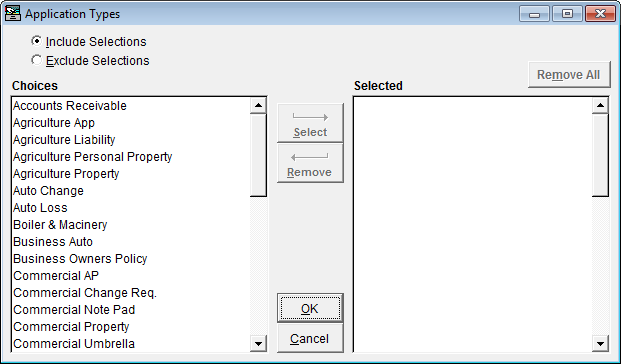The height and width of the screenshot is (364, 621).
Task: Click the Choices list scroll up arrow
Action: point(258,105)
